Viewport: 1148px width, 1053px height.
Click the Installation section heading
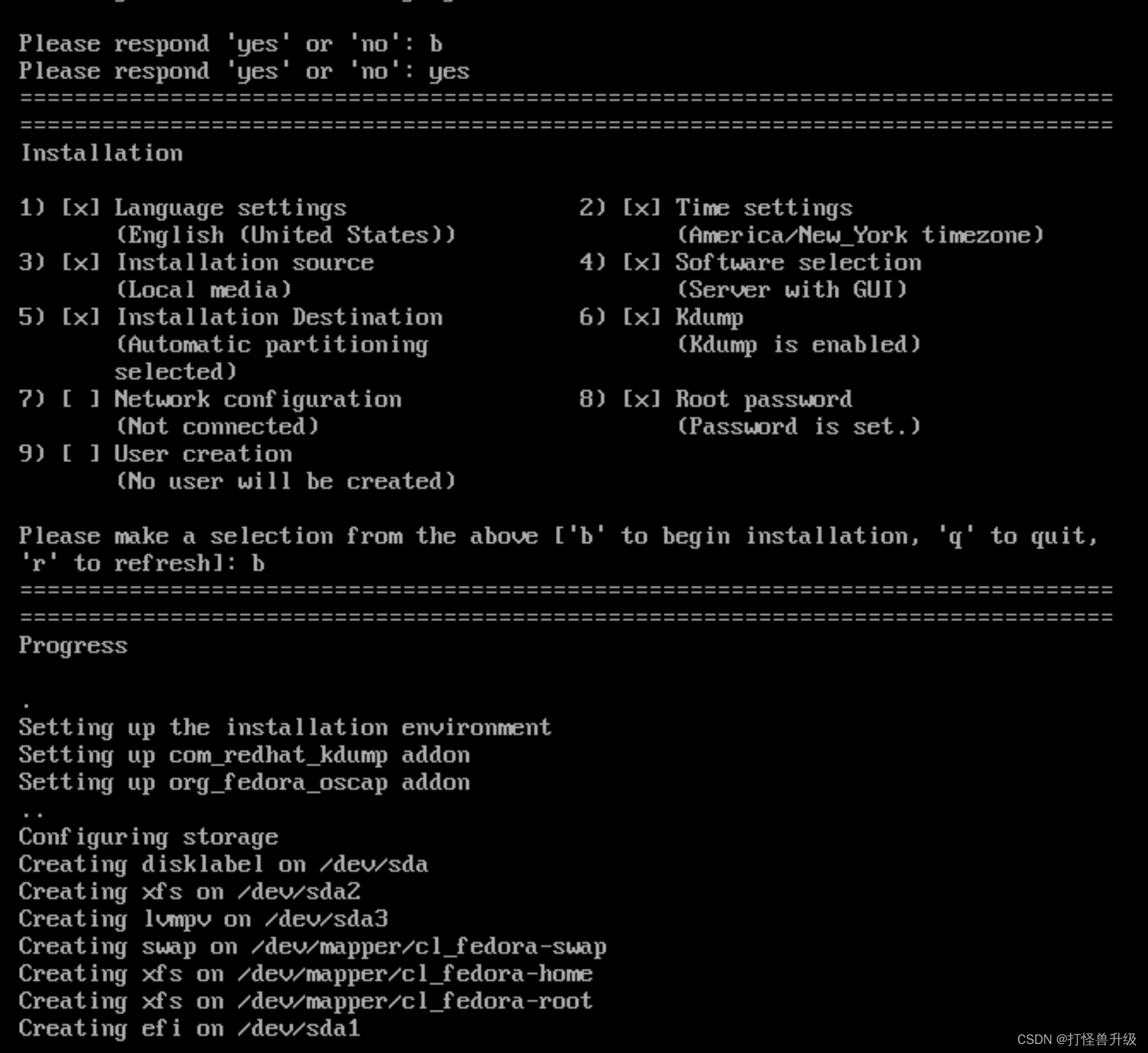click(101, 154)
